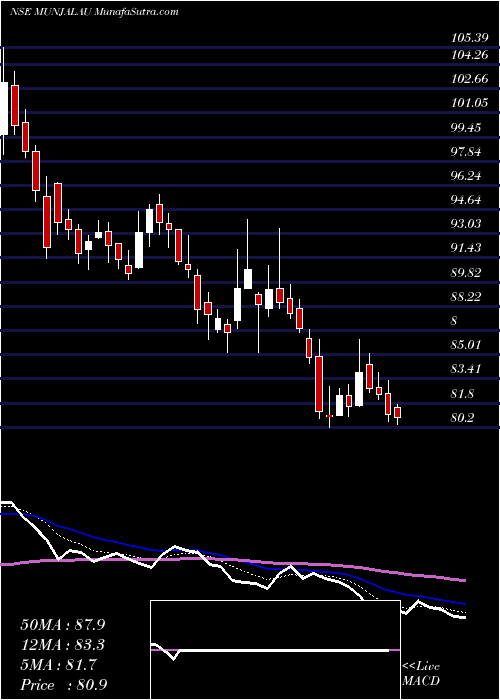Click the last red candlestick on the right
The width and height of the screenshot is (500, 700).
click(x=397, y=412)
